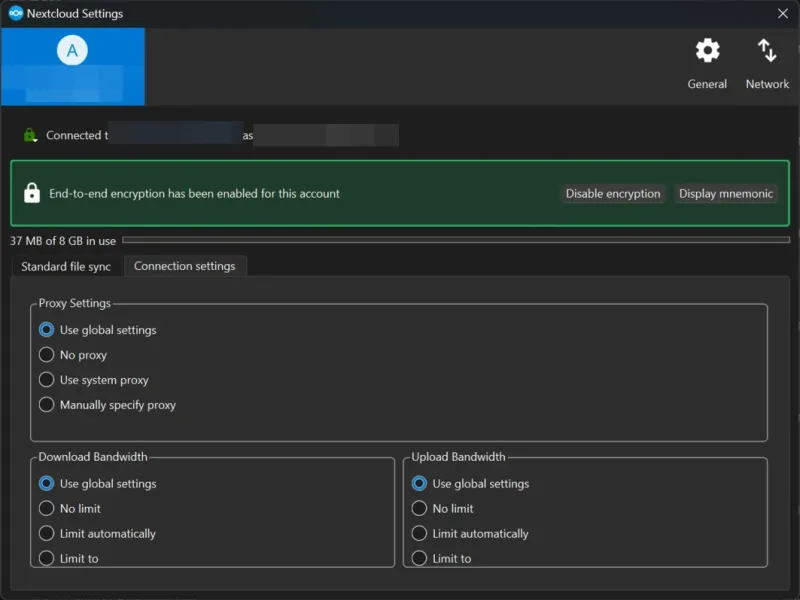Click 'End-to-end encryption has been enabled' message

(x=194, y=194)
